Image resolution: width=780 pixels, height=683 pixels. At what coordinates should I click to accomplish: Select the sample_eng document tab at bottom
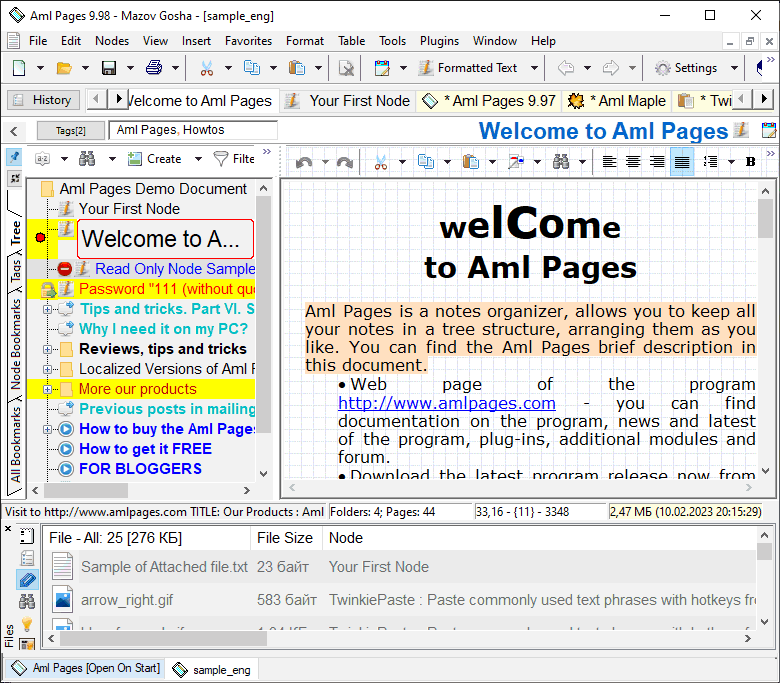point(213,670)
